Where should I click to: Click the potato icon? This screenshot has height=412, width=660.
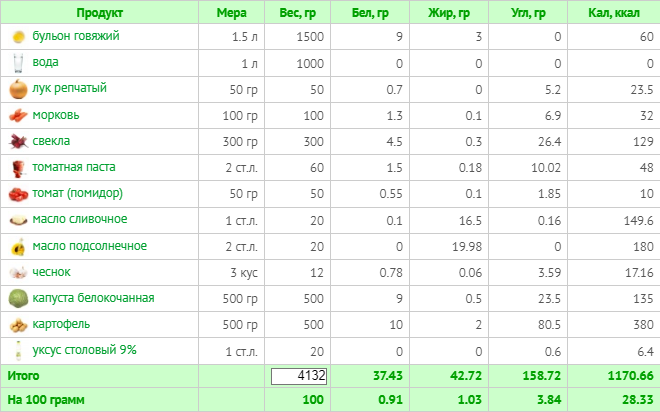18,325
